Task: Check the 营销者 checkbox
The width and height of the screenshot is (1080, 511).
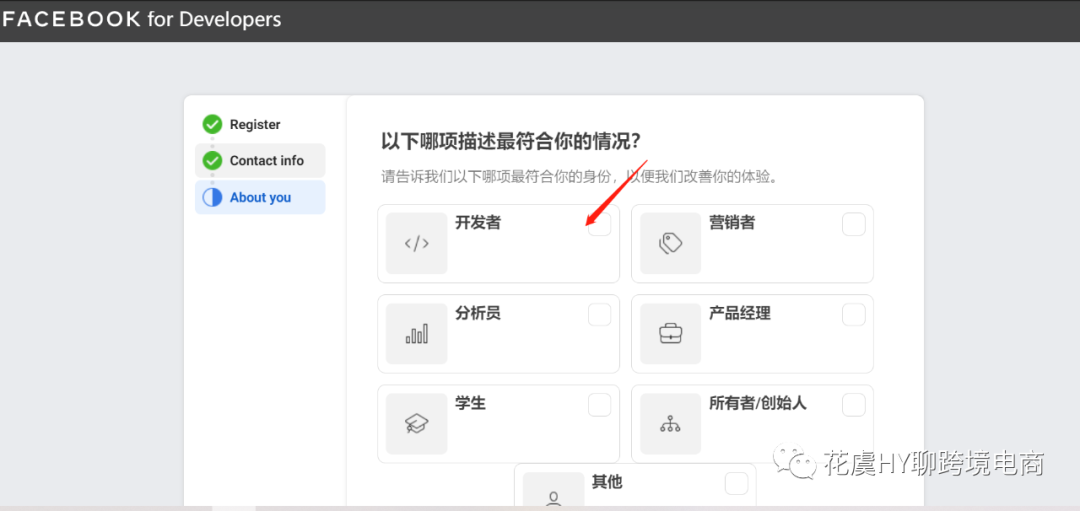Action: (853, 225)
